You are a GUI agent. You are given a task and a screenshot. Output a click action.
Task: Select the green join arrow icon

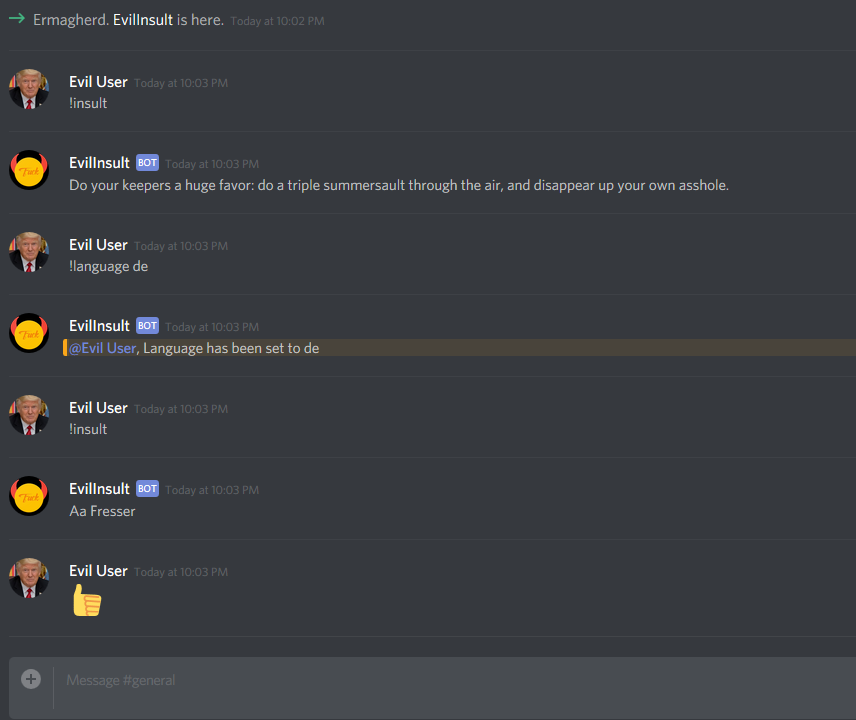coord(17,19)
